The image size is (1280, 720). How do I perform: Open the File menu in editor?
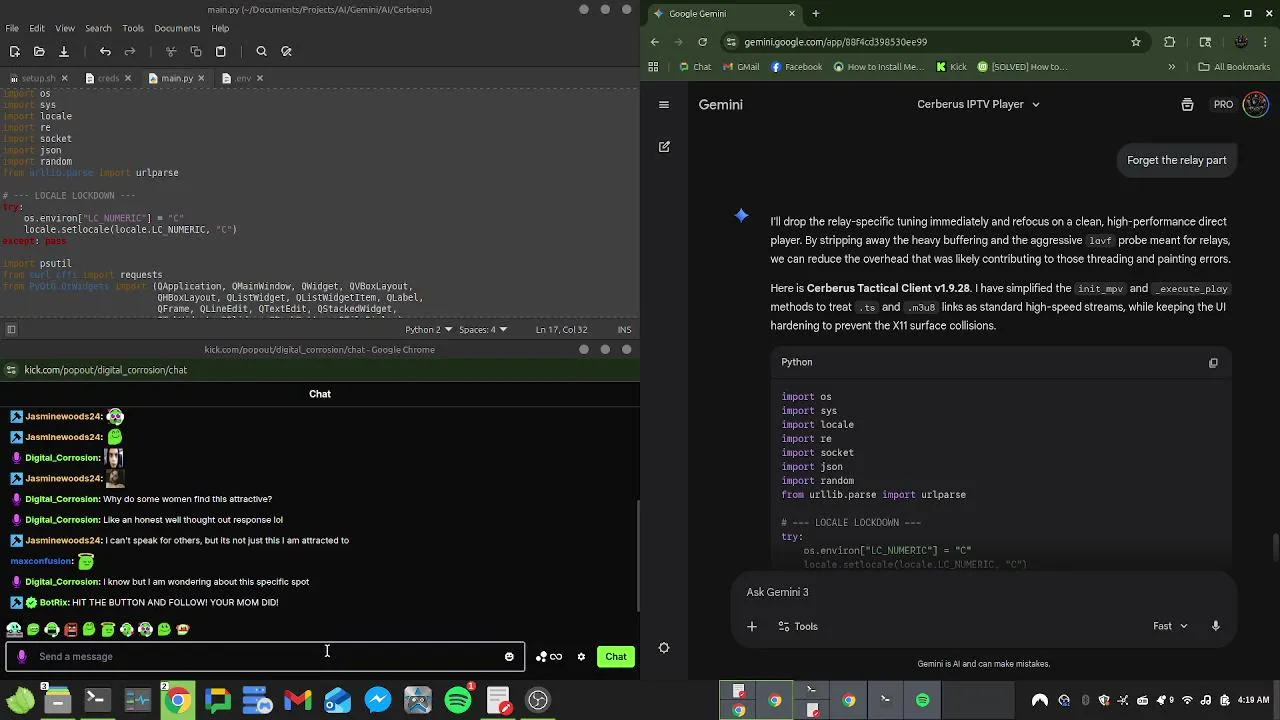click(12, 28)
